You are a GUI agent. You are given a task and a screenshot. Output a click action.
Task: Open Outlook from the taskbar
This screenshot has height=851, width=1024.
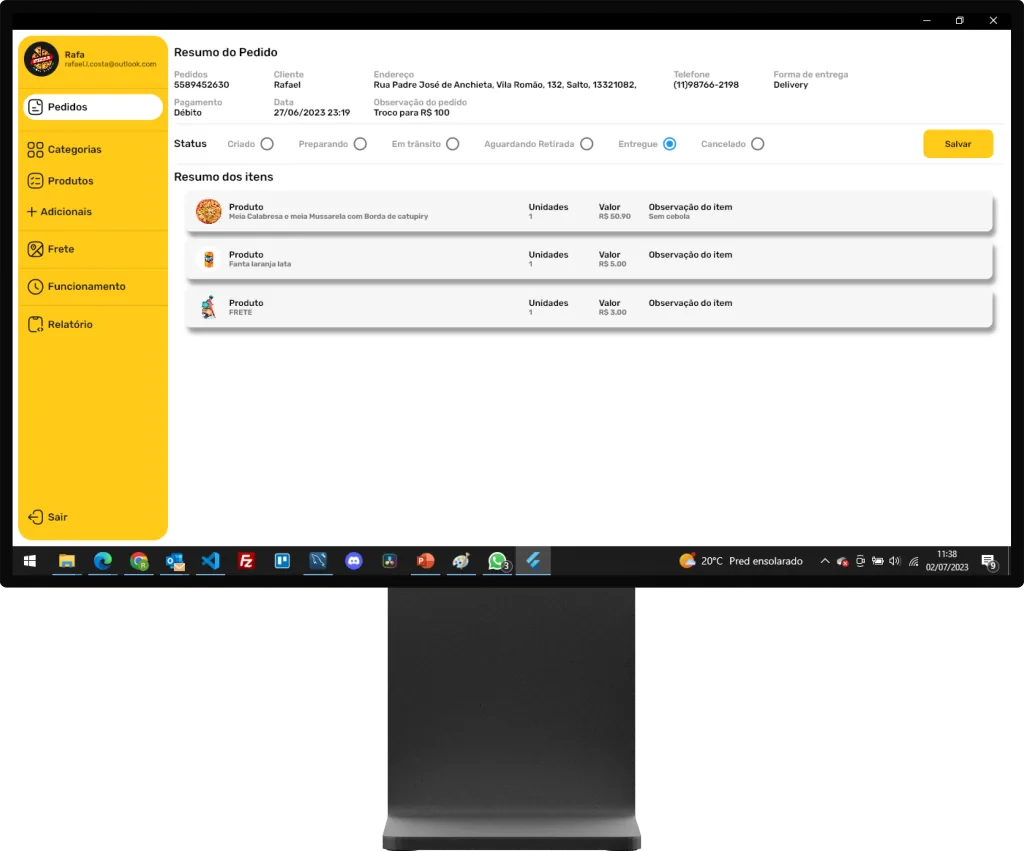click(x=174, y=561)
